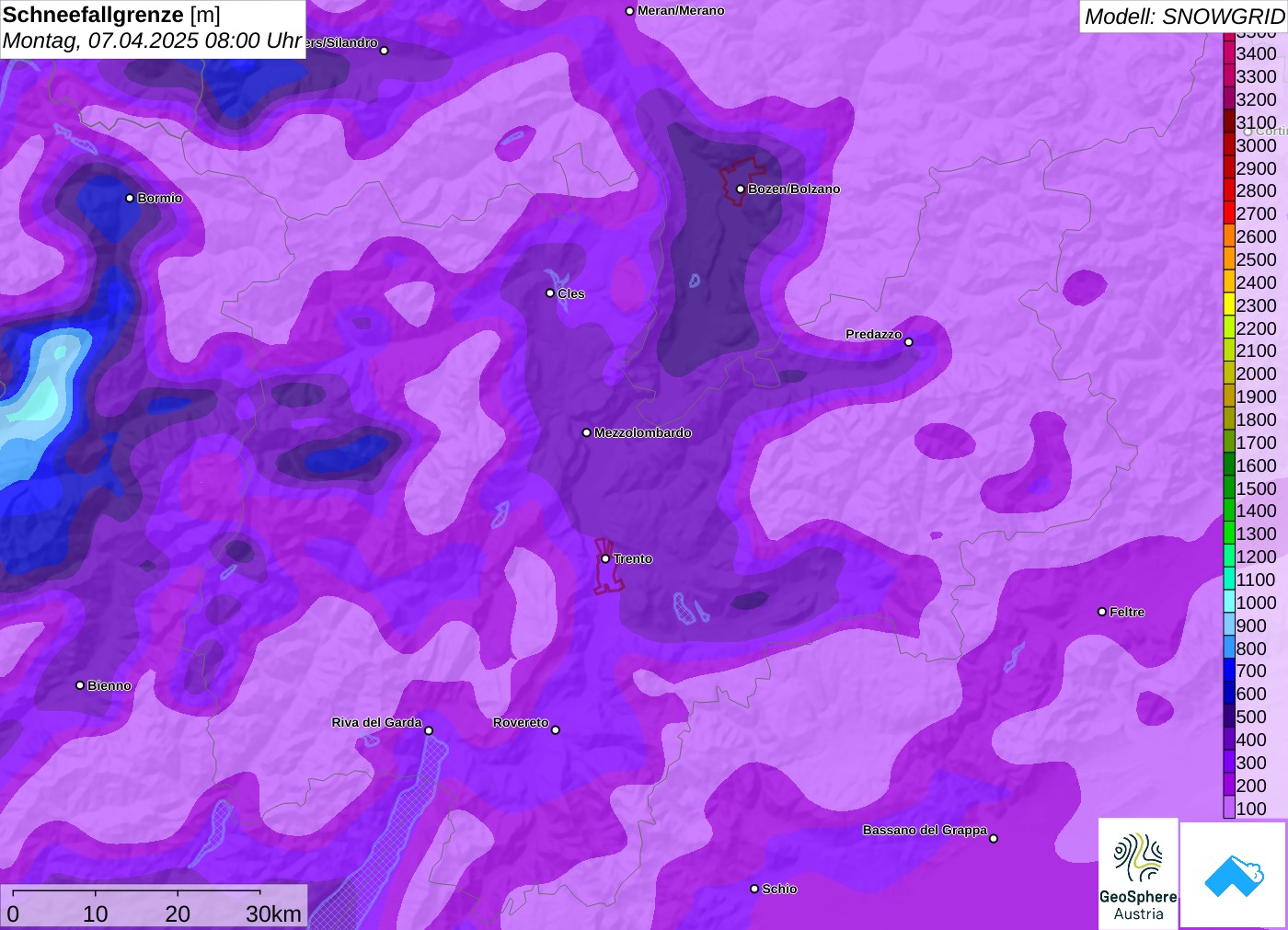The width and height of the screenshot is (1288, 930).
Task: Click the green 1500 legend color
Action: coord(1229,488)
